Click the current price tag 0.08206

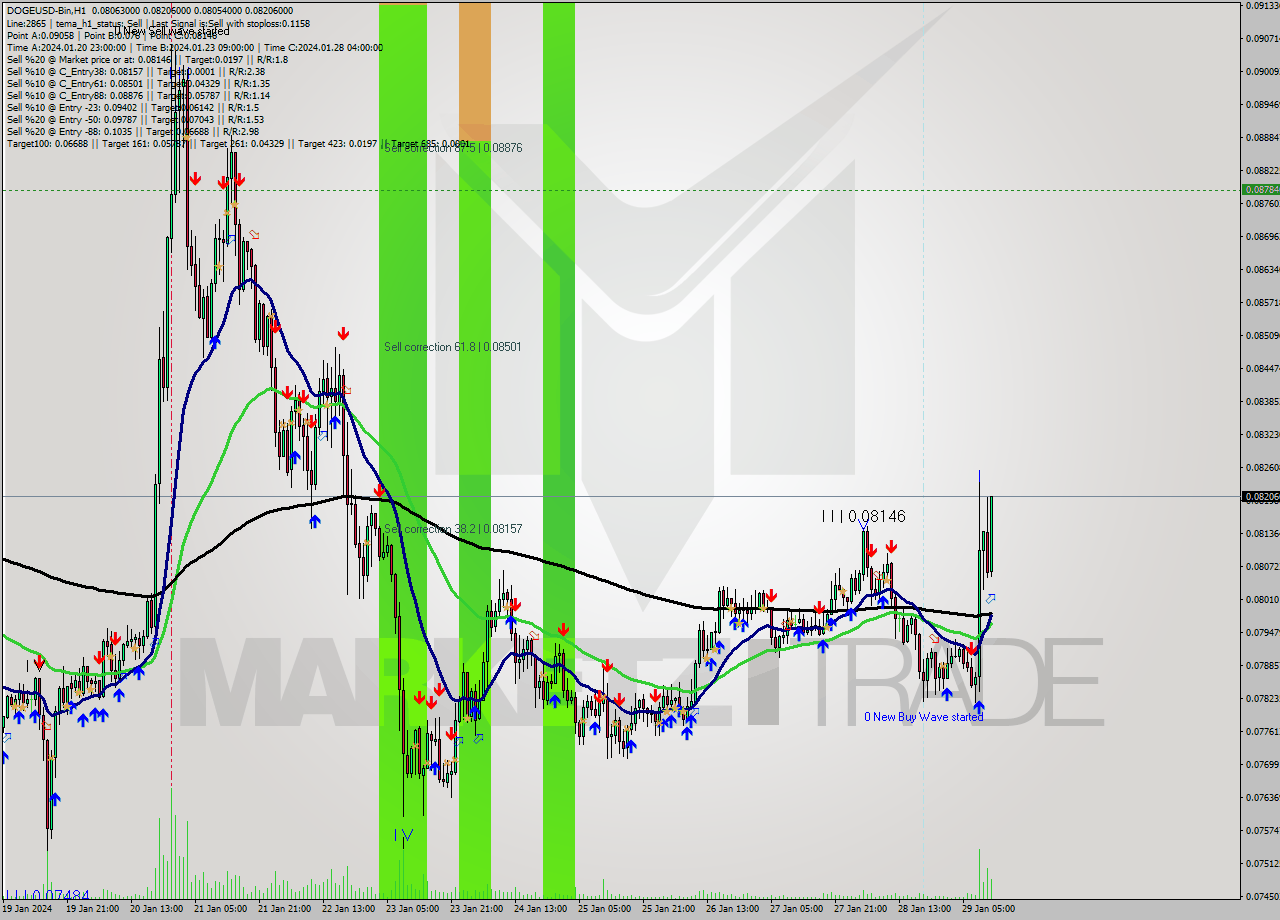click(1260, 496)
